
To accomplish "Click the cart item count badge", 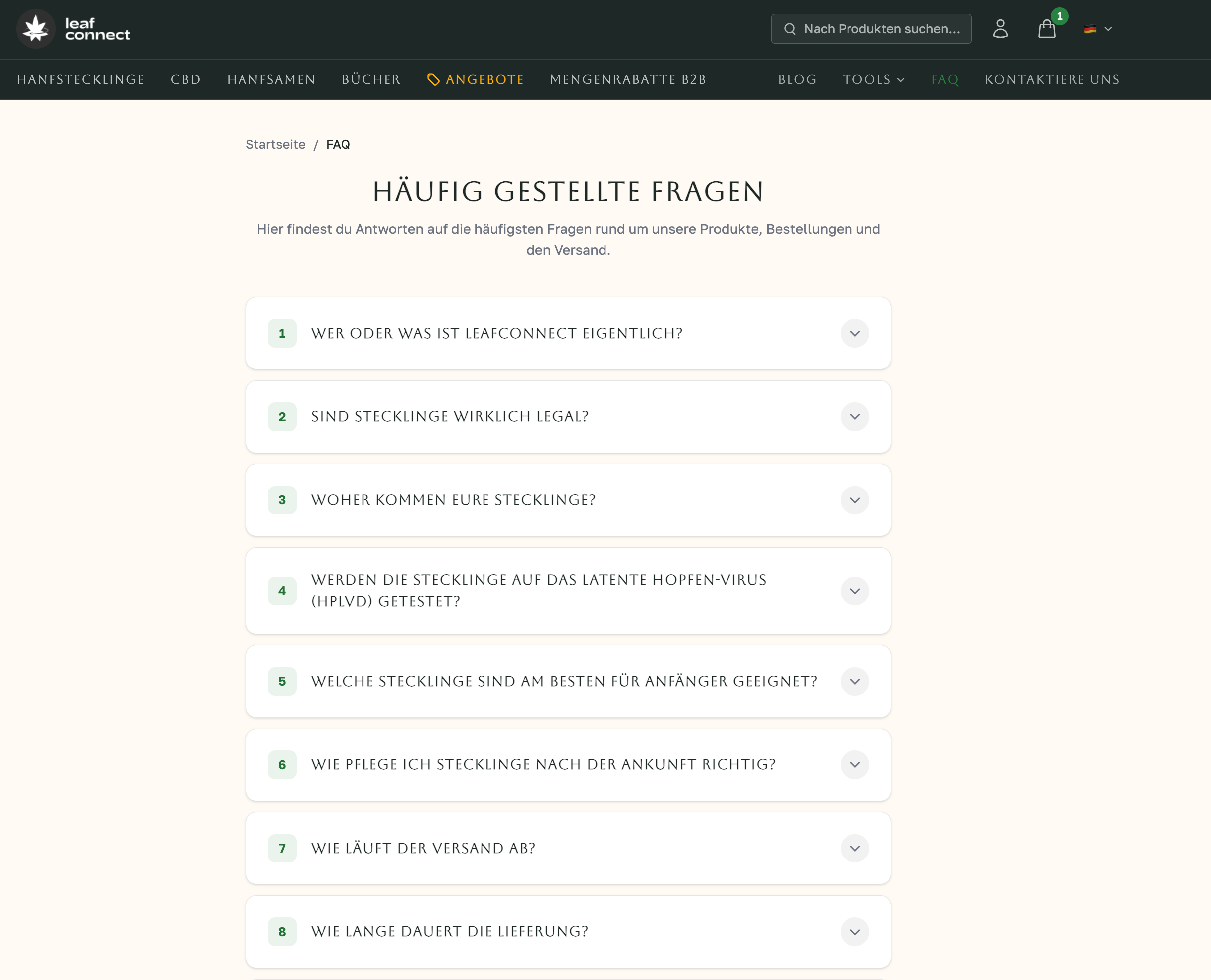I will tap(1059, 16).
